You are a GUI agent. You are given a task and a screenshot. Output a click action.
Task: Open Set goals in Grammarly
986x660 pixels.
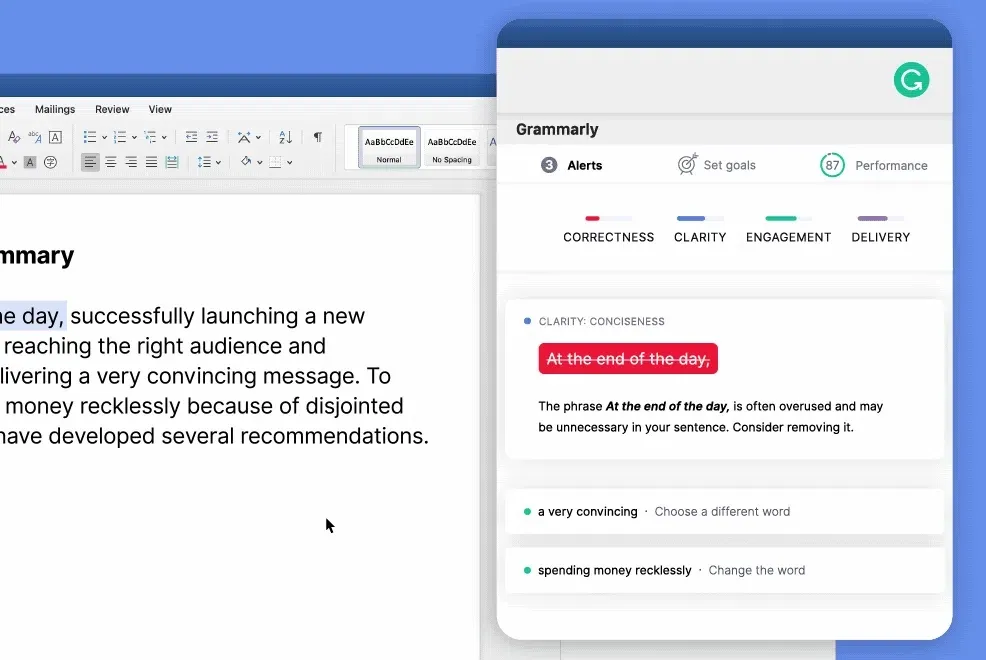click(716, 165)
